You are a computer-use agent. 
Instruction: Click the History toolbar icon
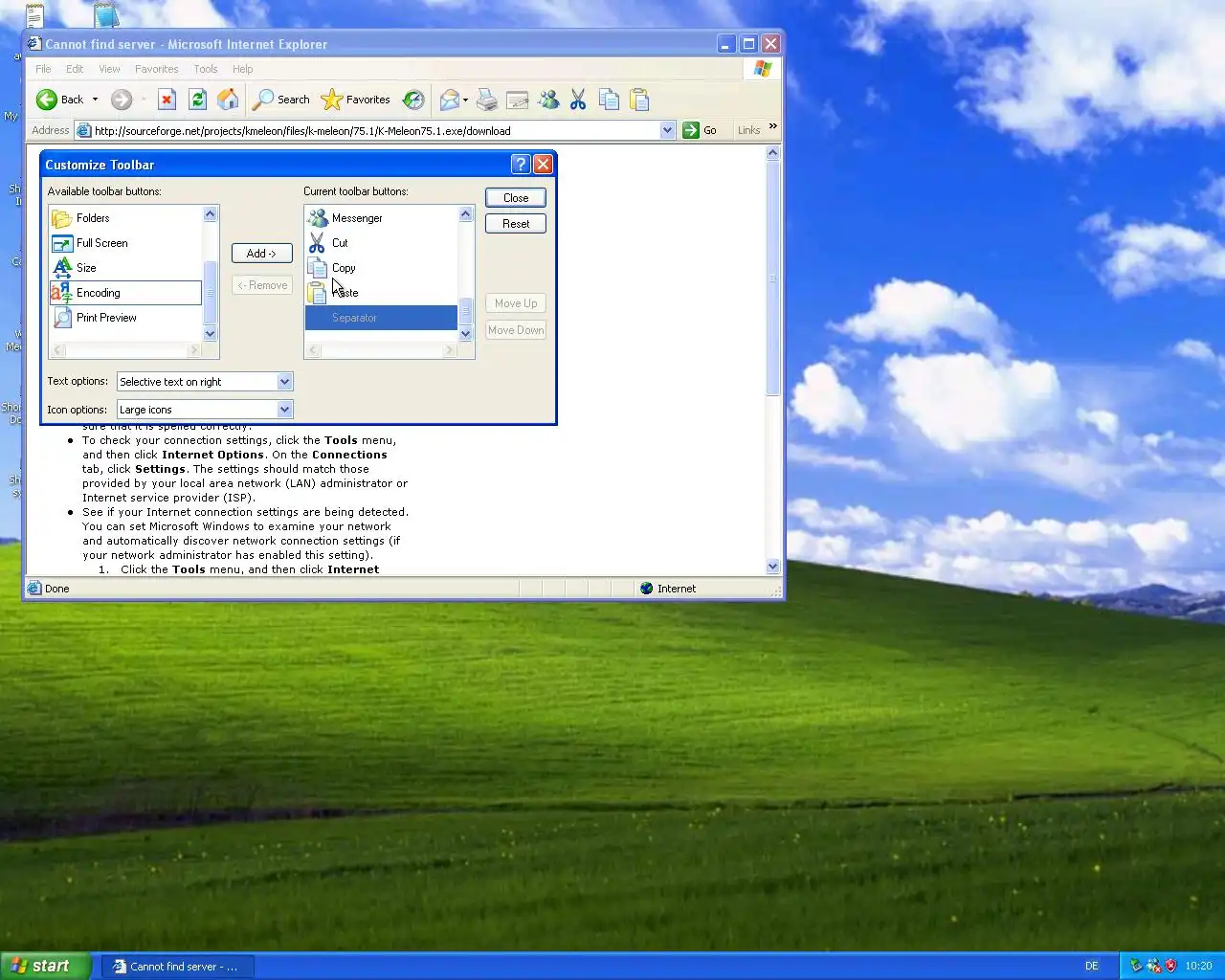413,100
